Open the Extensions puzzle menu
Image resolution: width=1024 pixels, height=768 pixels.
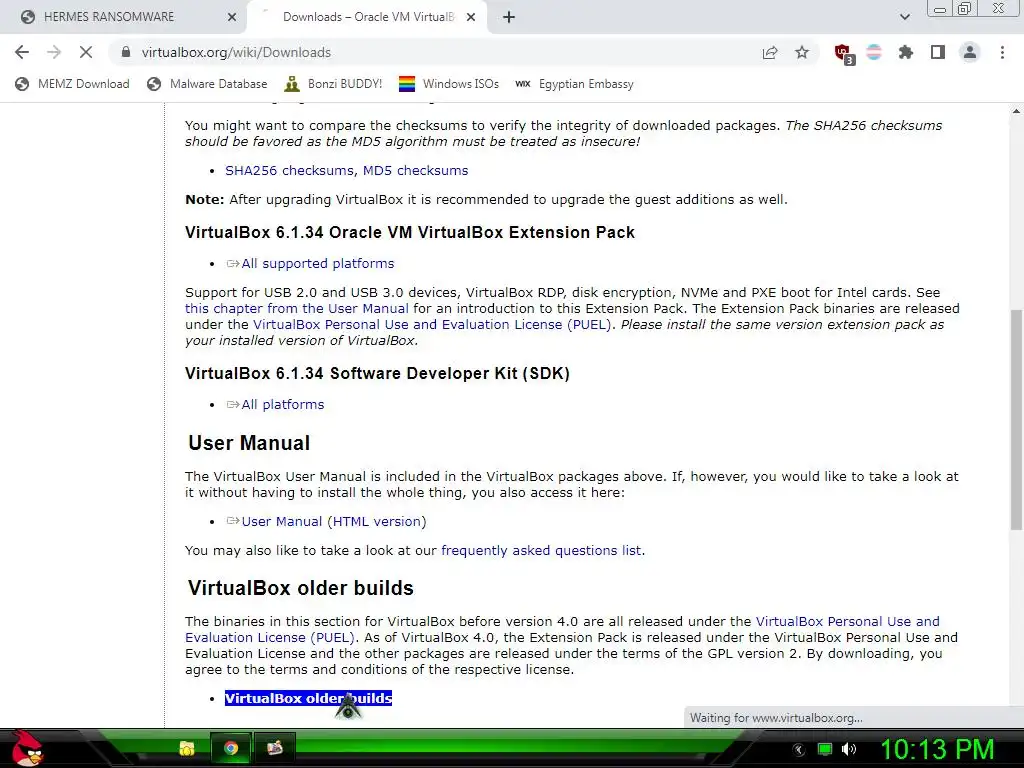pyautogui.click(x=906, y=52)
